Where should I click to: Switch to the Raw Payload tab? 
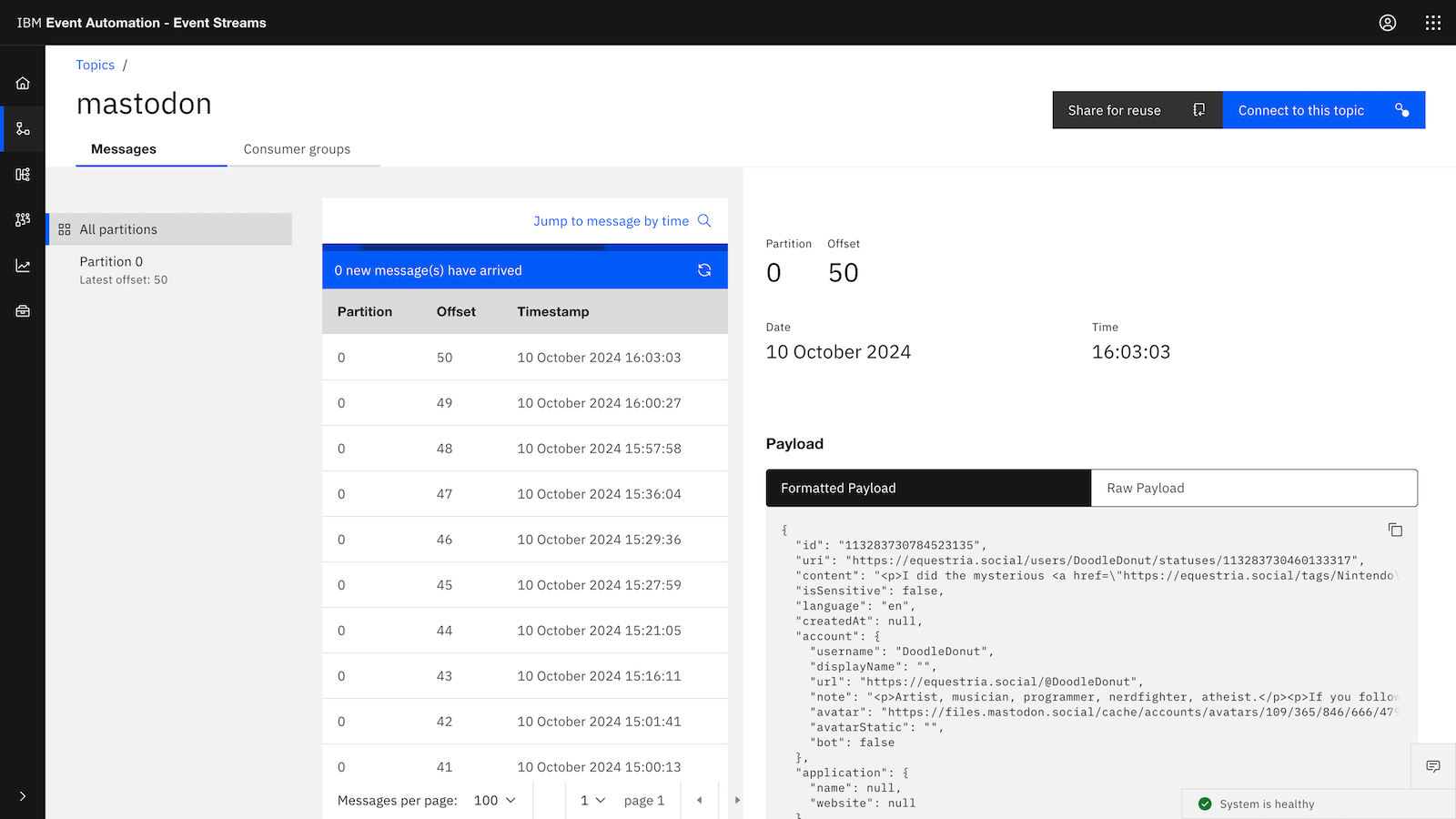coord(1253,489)
